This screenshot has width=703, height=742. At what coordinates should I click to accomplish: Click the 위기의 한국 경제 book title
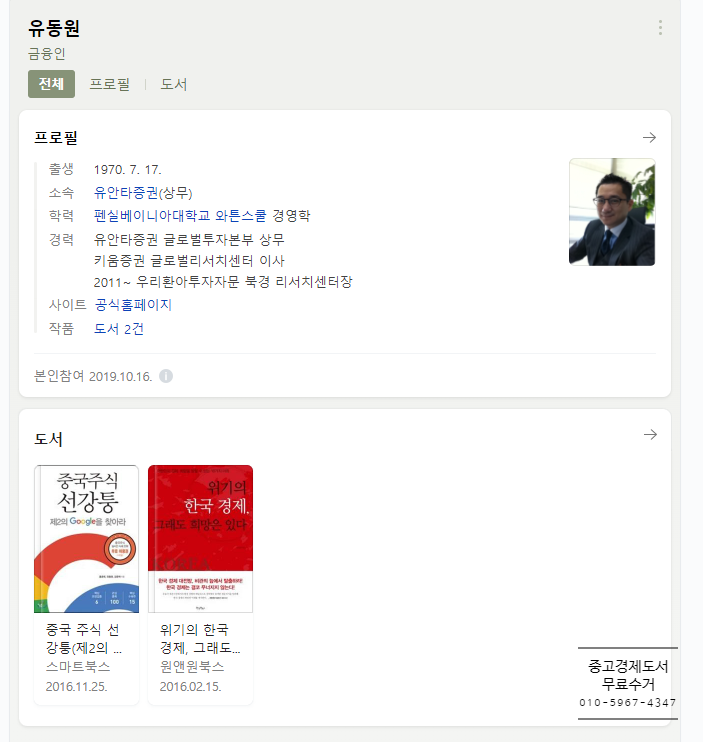click(x=200, y=638)
